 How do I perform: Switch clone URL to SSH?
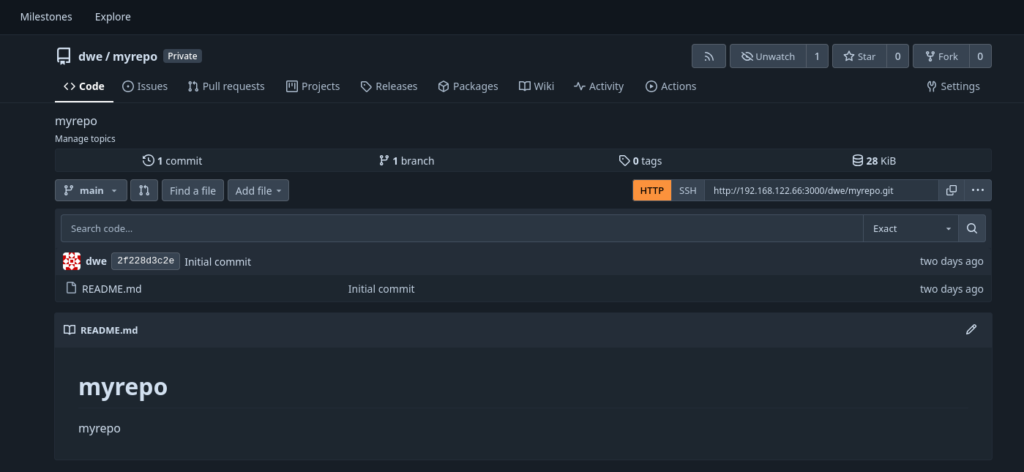pos(688,190)
